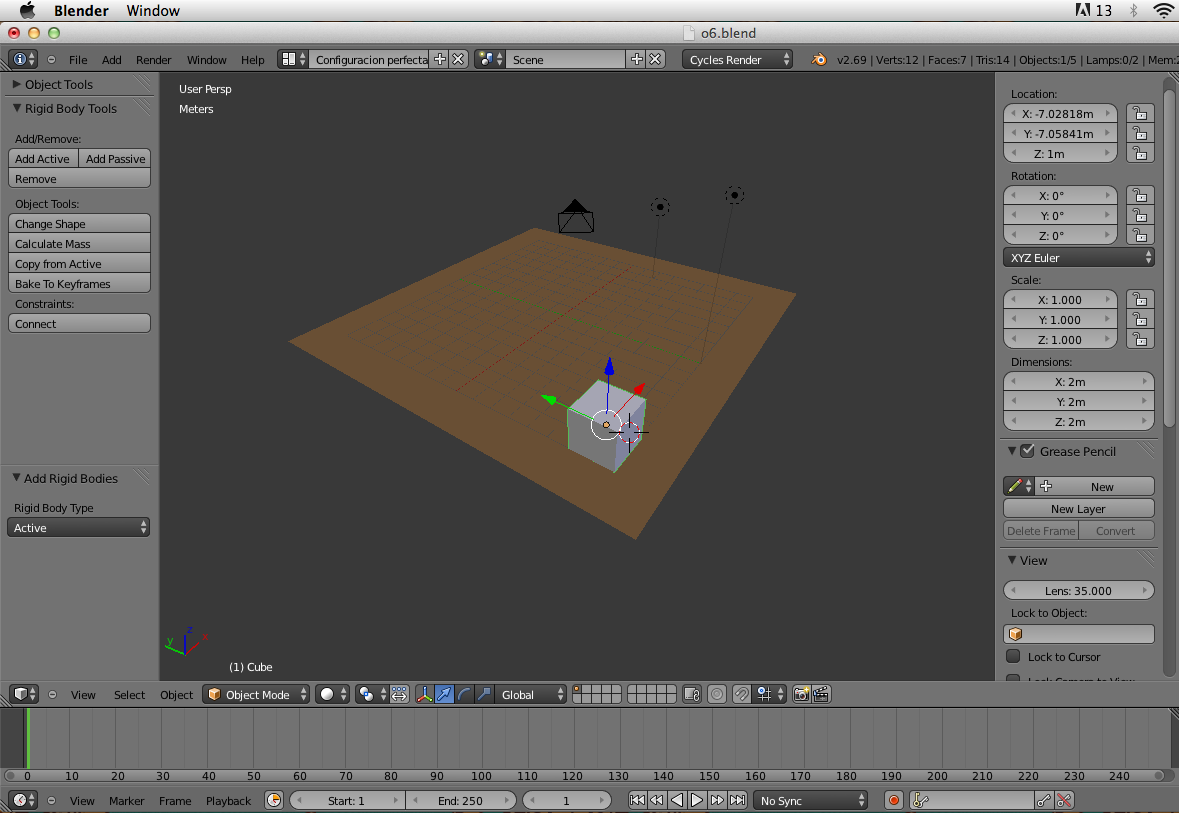Viewport: 1179px width, 813px height.
Task: Collapse the Rigid Body Tools panel
Action: [17, 108]
